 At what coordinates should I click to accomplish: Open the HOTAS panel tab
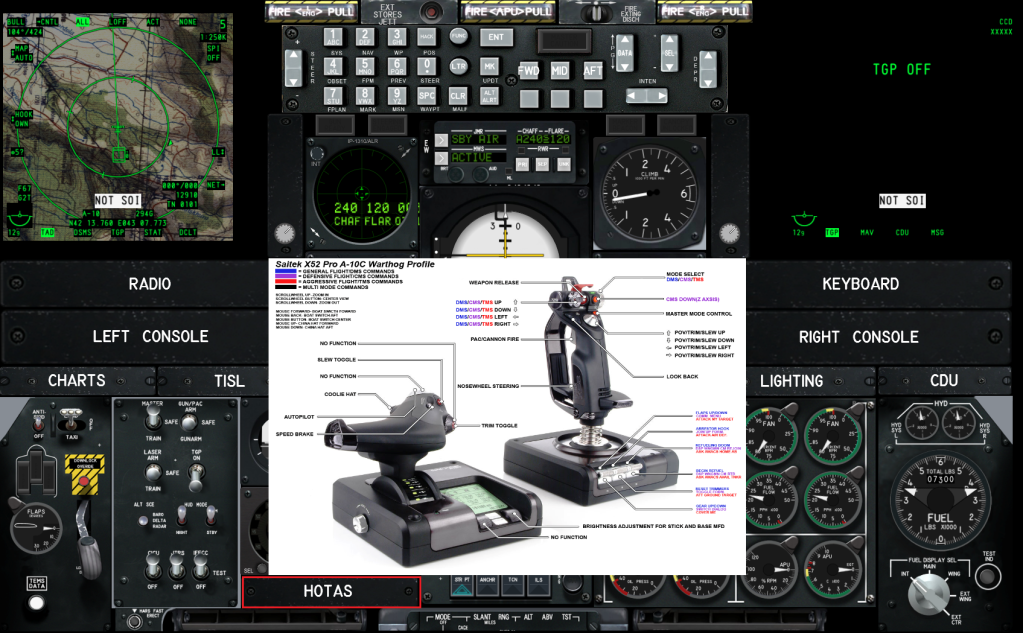(329, 591)
